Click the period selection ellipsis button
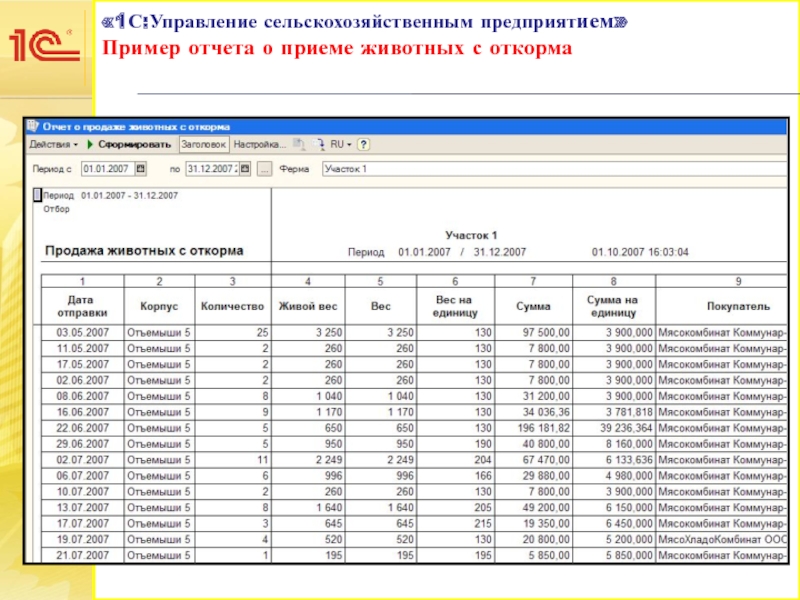 click(264, 169)
